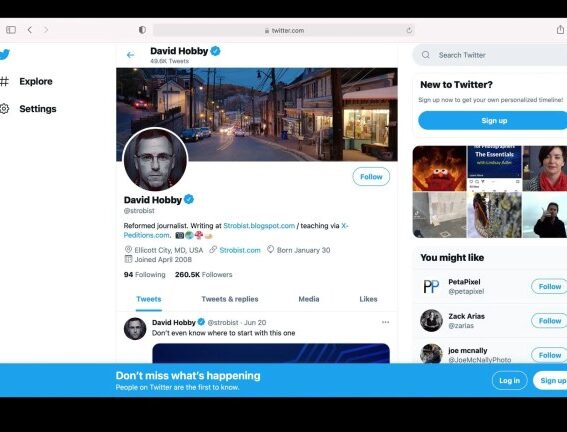Open the cicada insect media thumbnail
The width and height of the screenshot is (567, 432).
click(494, 215)
